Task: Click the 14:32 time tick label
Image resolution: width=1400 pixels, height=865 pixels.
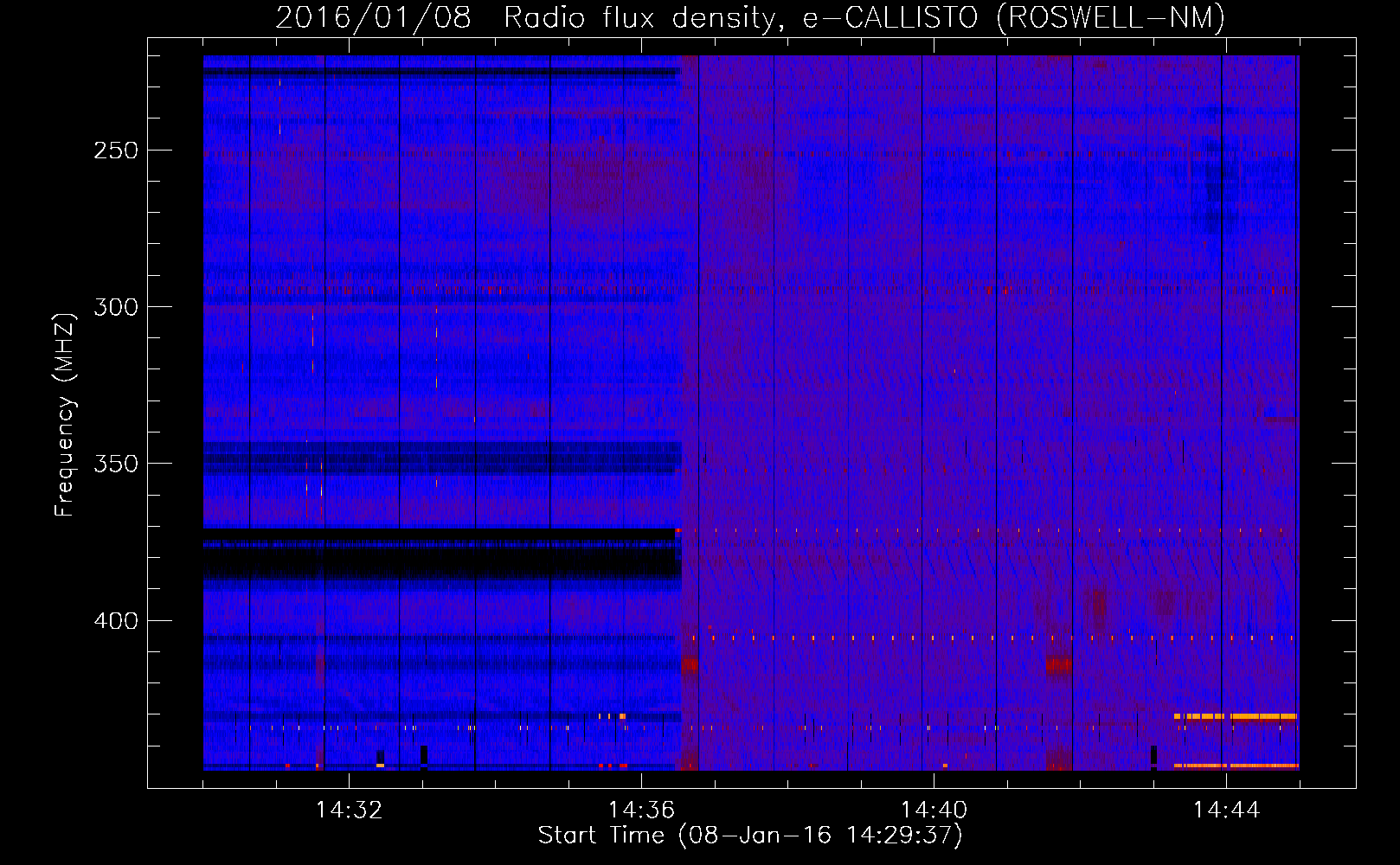Action: [x=349, y=810]
